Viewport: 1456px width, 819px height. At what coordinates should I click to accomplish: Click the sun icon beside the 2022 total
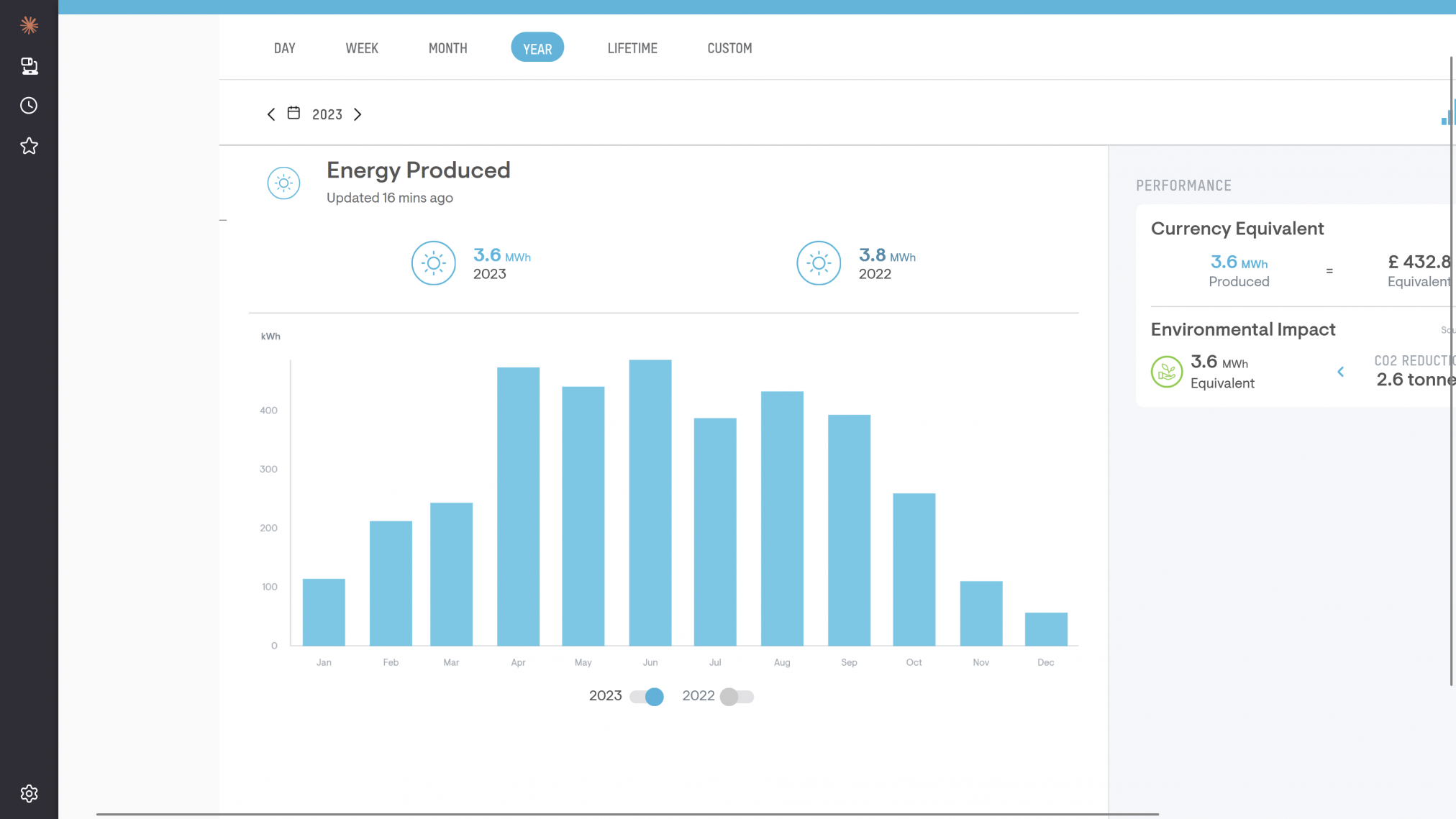pyautogui.click(x=818, y=263)
